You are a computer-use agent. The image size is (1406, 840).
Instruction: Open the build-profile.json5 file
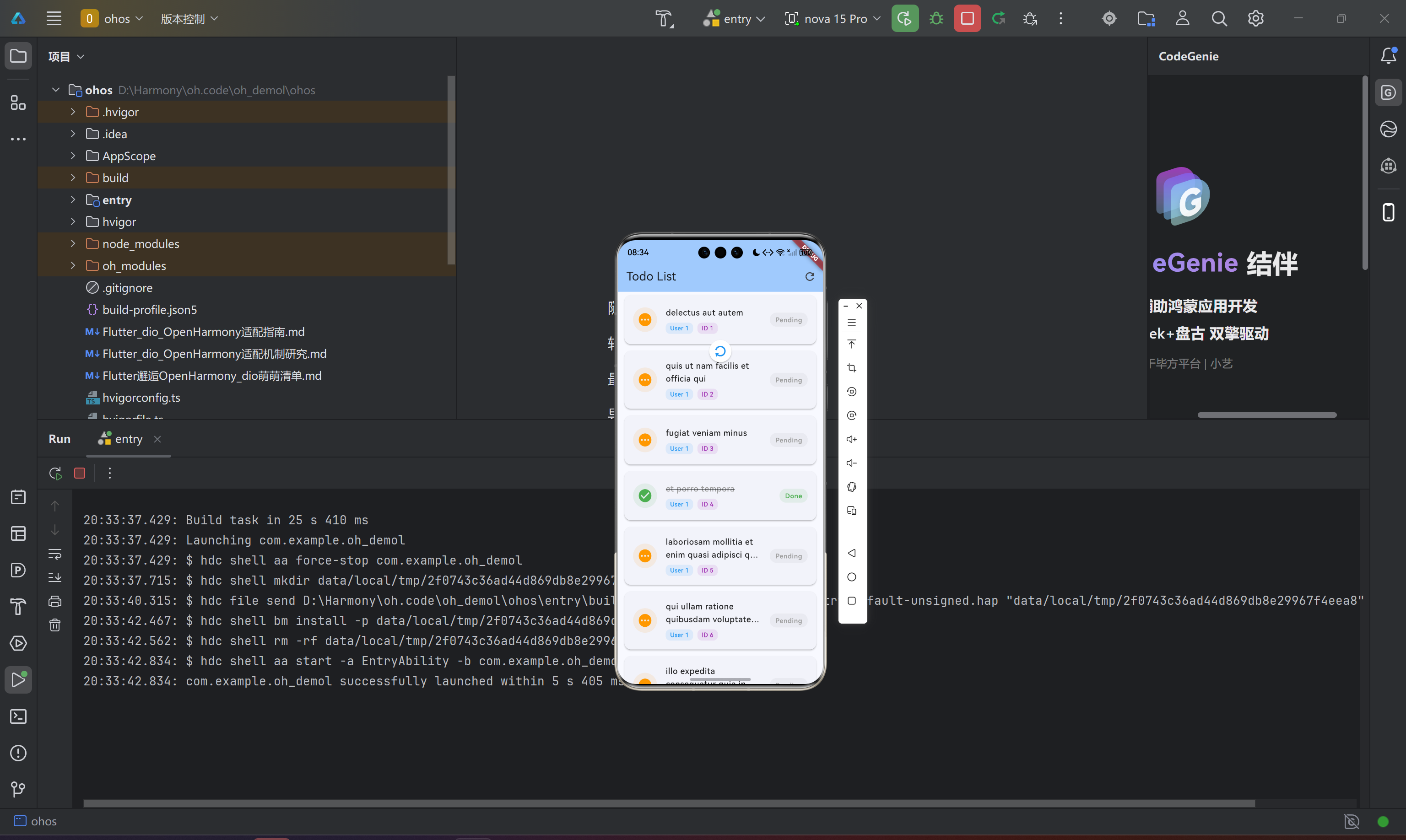click(x=150, y=310)
